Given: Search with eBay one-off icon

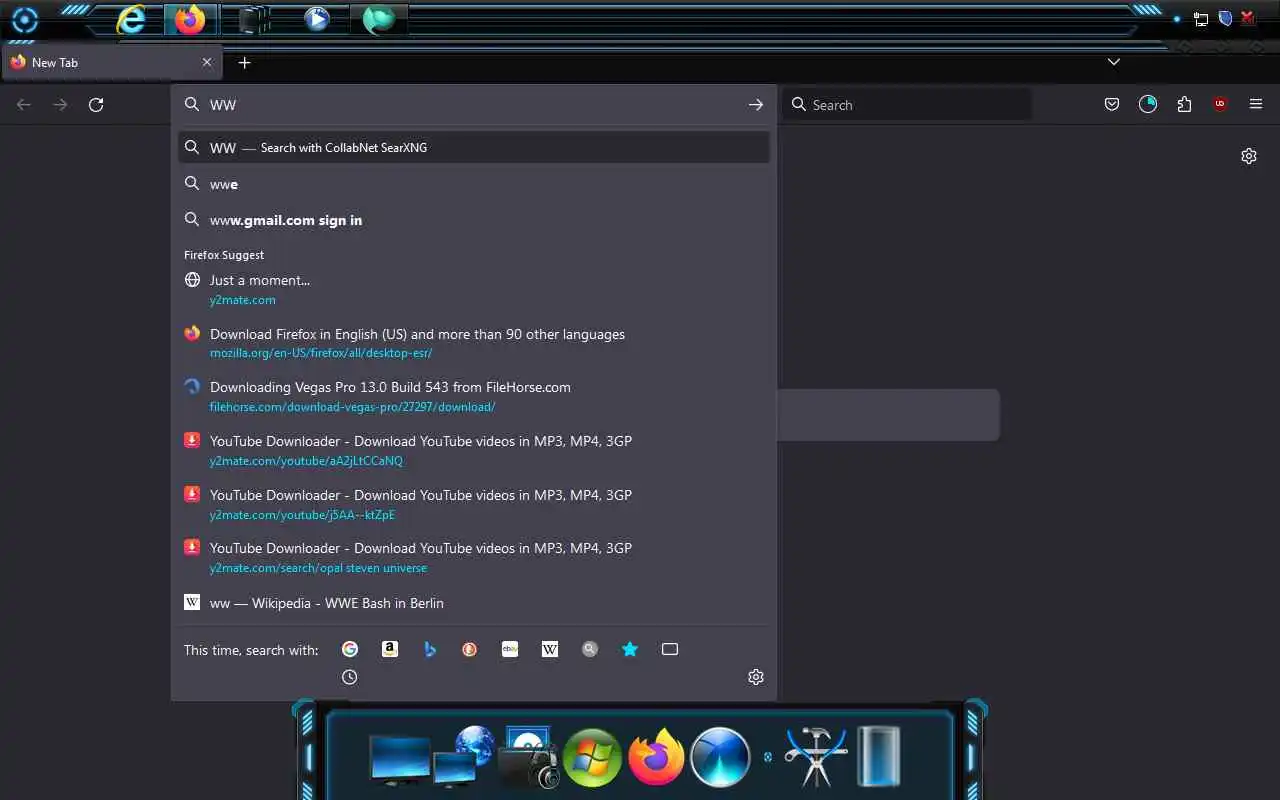Looking at the screenshot, I should coord(510,649).
